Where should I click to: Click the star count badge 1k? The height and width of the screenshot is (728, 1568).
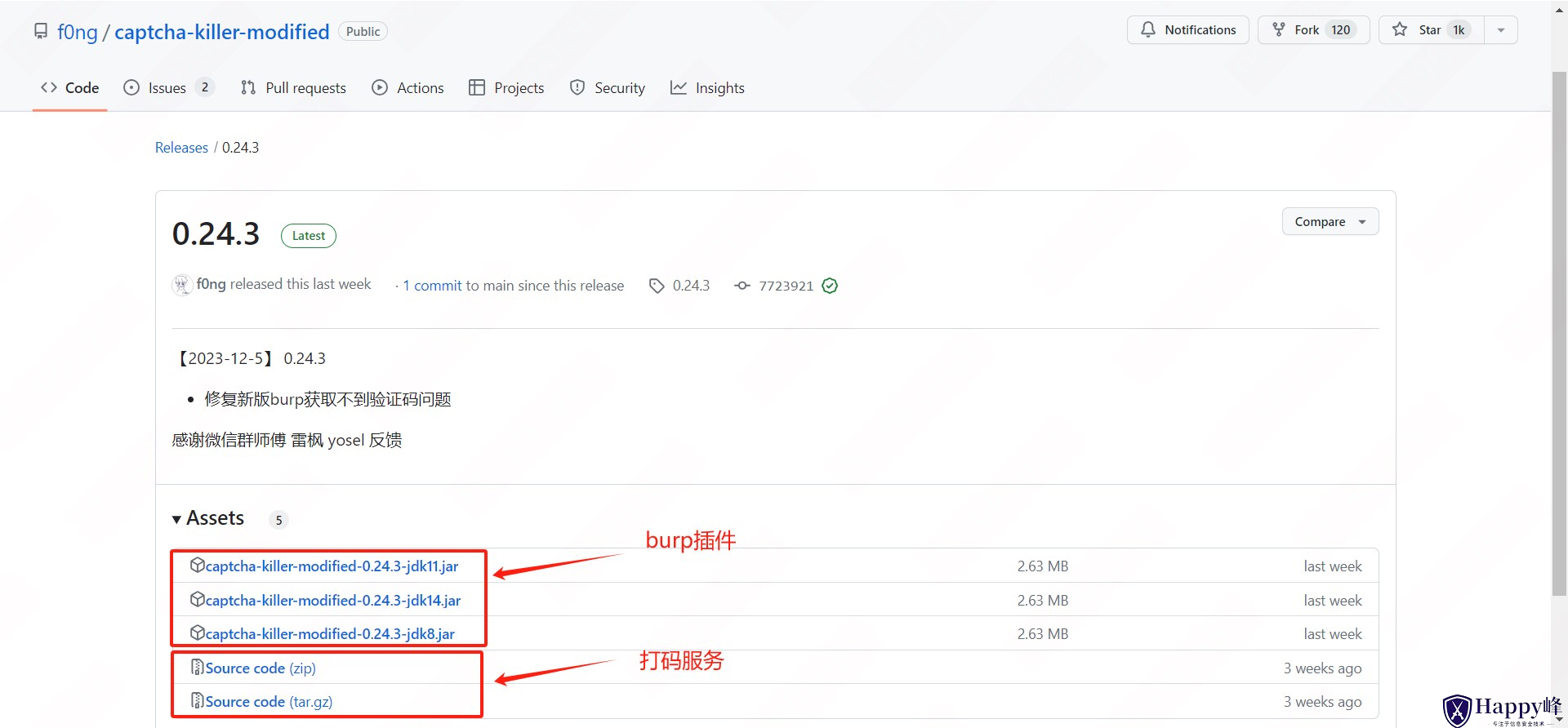(x=1459, y=29)
